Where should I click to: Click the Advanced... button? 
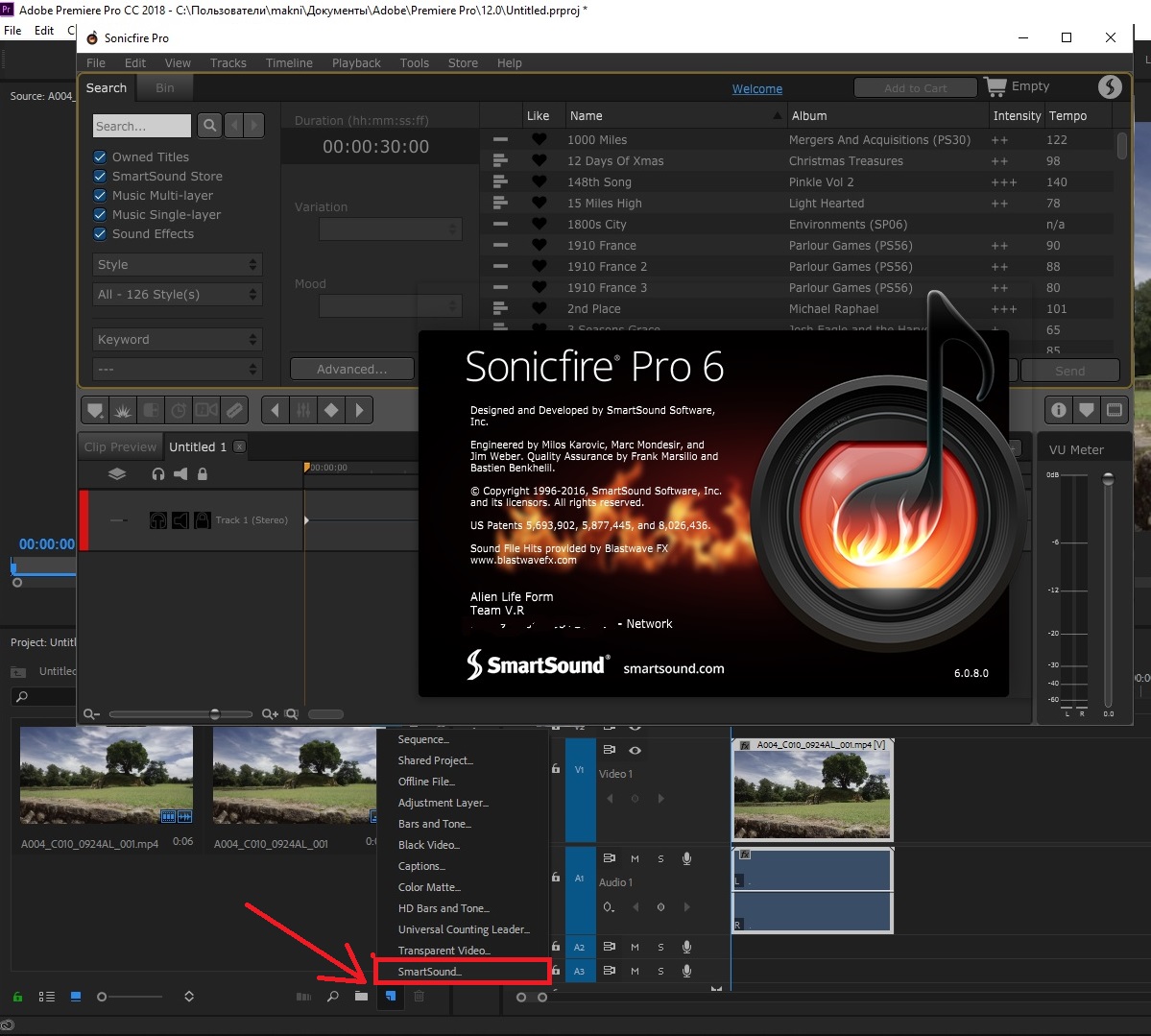point(351,370)
